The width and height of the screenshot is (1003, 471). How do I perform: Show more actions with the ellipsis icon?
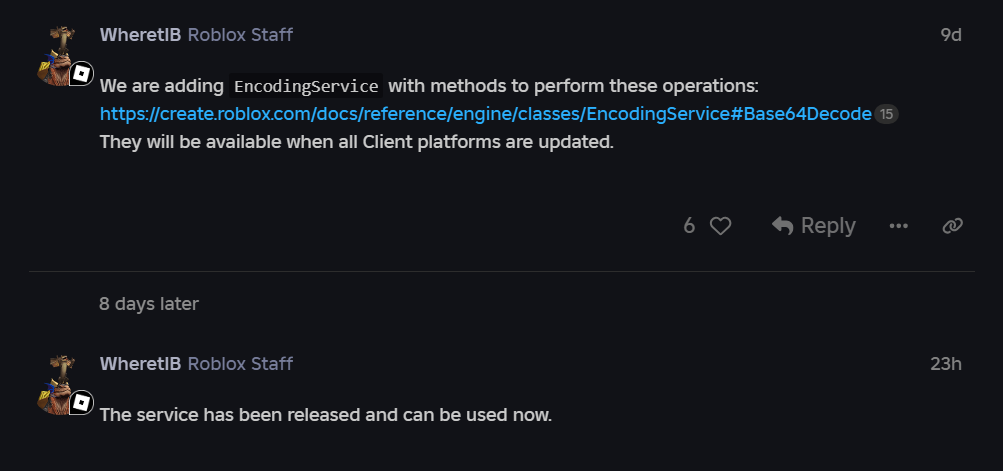(x=899, y=226)
